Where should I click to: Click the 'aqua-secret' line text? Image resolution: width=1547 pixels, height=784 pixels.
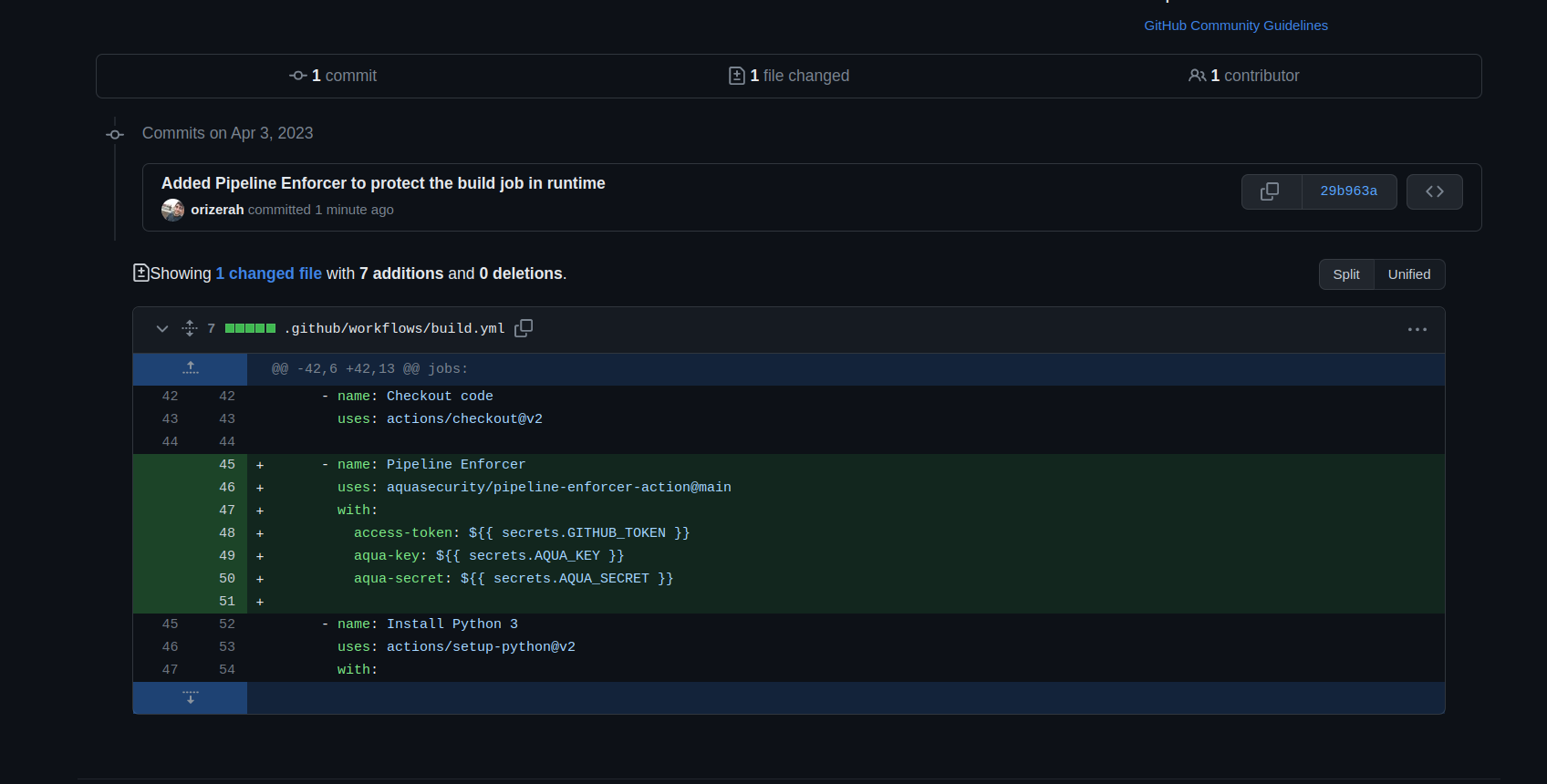click(x=514, y=579)
